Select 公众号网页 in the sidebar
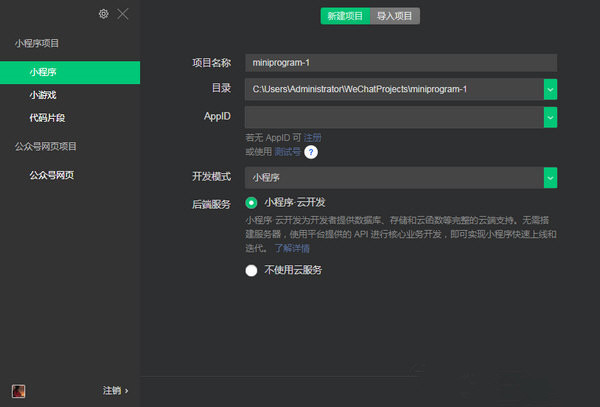Screen dimensions: 600x407 tap(51, 175)
